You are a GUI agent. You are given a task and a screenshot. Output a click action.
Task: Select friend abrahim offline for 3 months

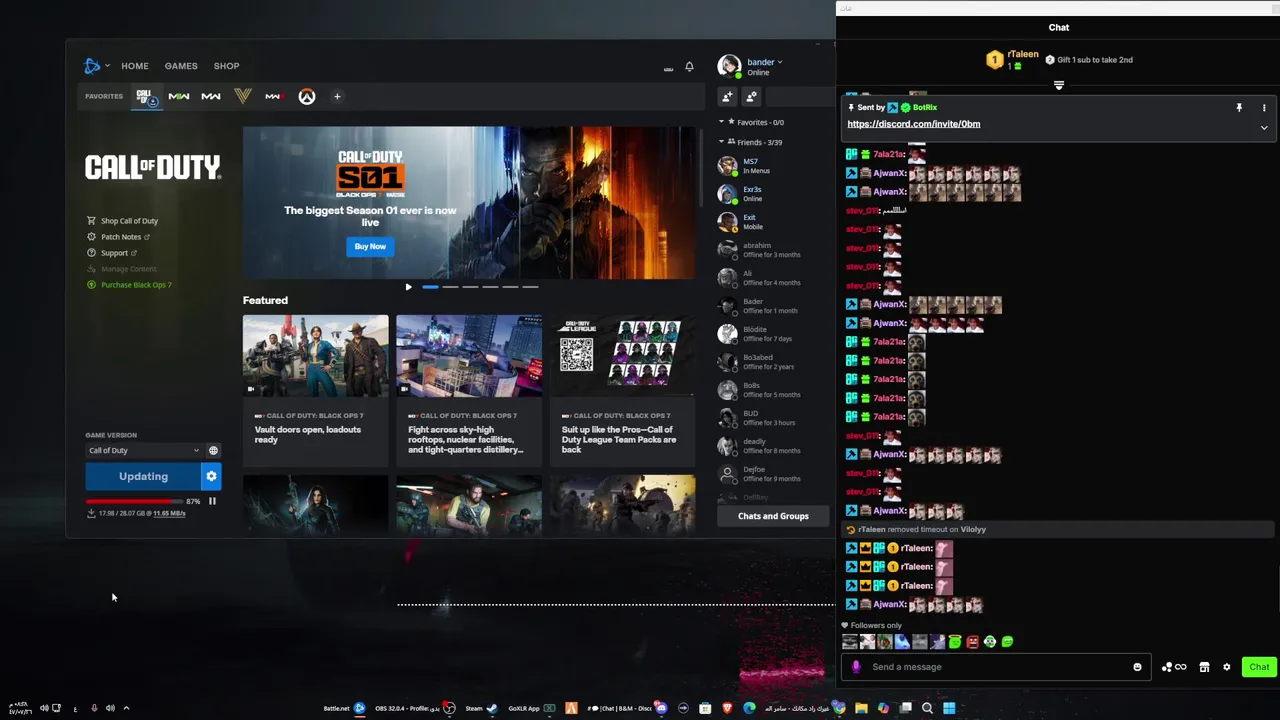[x=773, y=250]
